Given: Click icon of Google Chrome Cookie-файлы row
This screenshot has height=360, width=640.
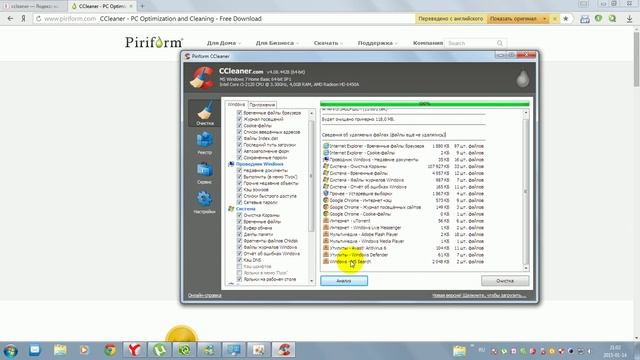Looking at the screenshot, I should coord(326,214).
